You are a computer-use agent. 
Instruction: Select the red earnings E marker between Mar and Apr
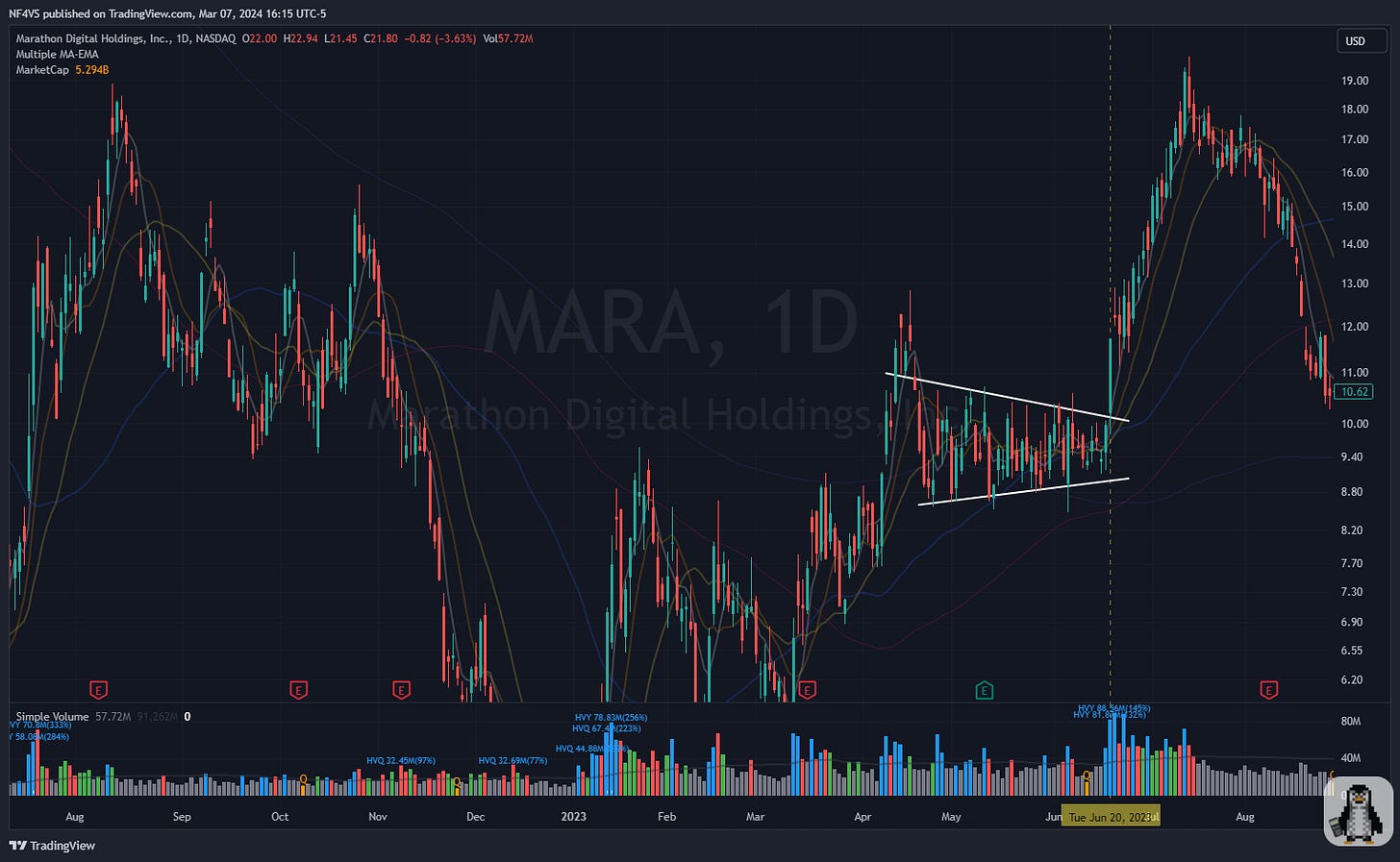[807, 690]
